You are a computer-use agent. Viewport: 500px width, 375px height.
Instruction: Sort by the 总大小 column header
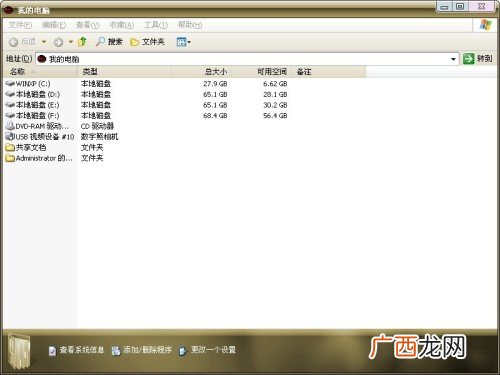coord(202,72)
